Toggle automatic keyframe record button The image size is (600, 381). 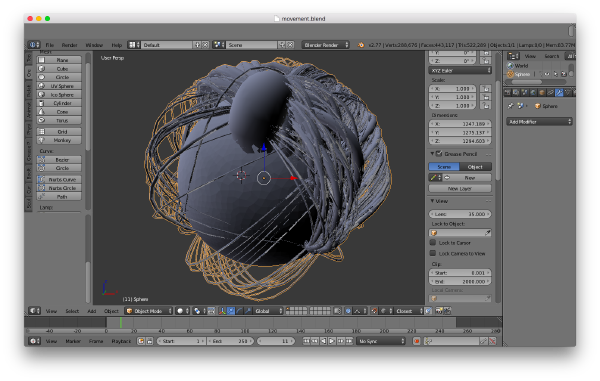417,341
